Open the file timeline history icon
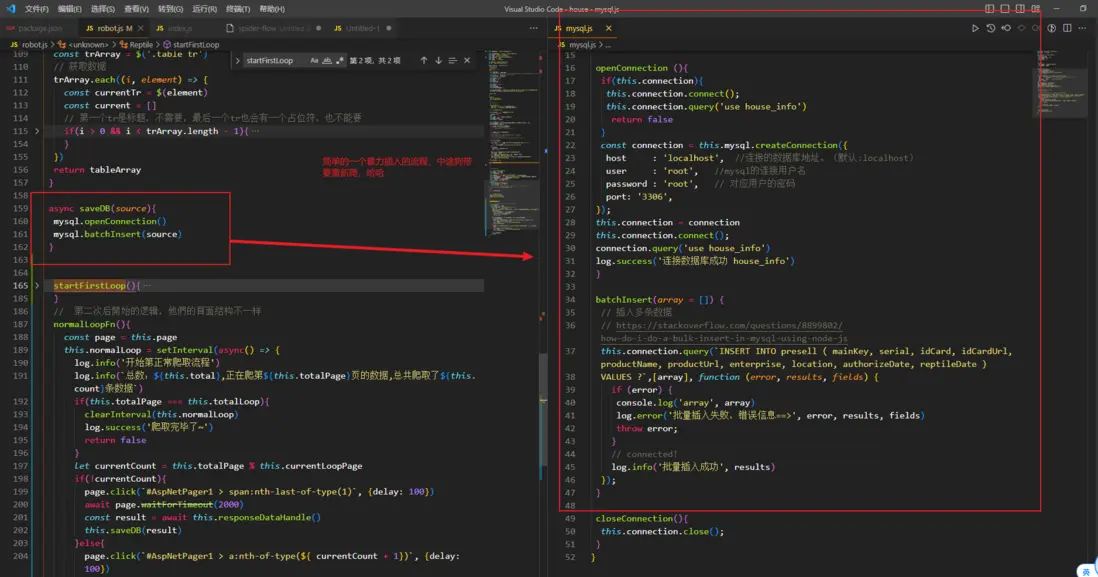The height and width of the screenshot is (577, 1098). (x=990, y=28)
